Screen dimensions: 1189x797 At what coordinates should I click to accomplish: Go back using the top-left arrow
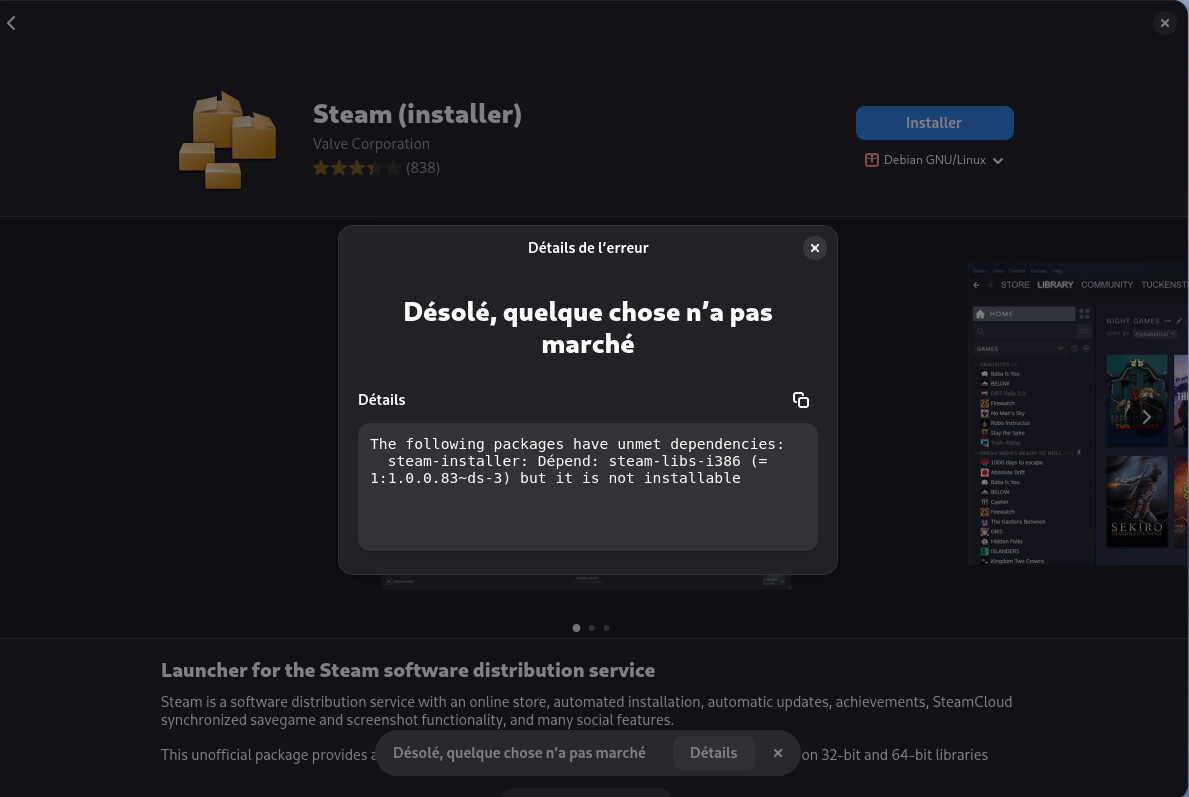pos(12,23)
